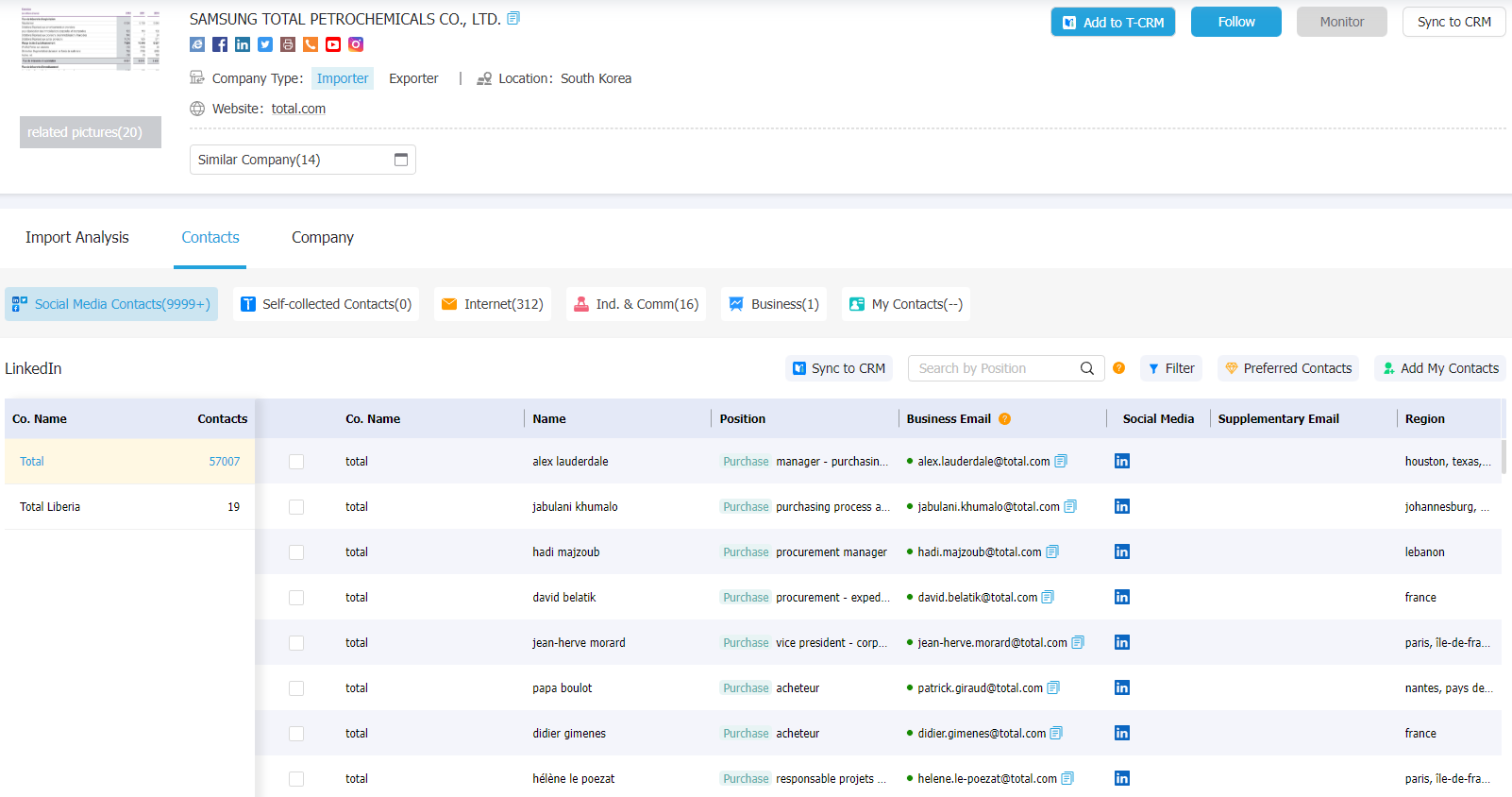Open the company's Instagram icon
The image size is (1512, 797).
pos(356,44)
